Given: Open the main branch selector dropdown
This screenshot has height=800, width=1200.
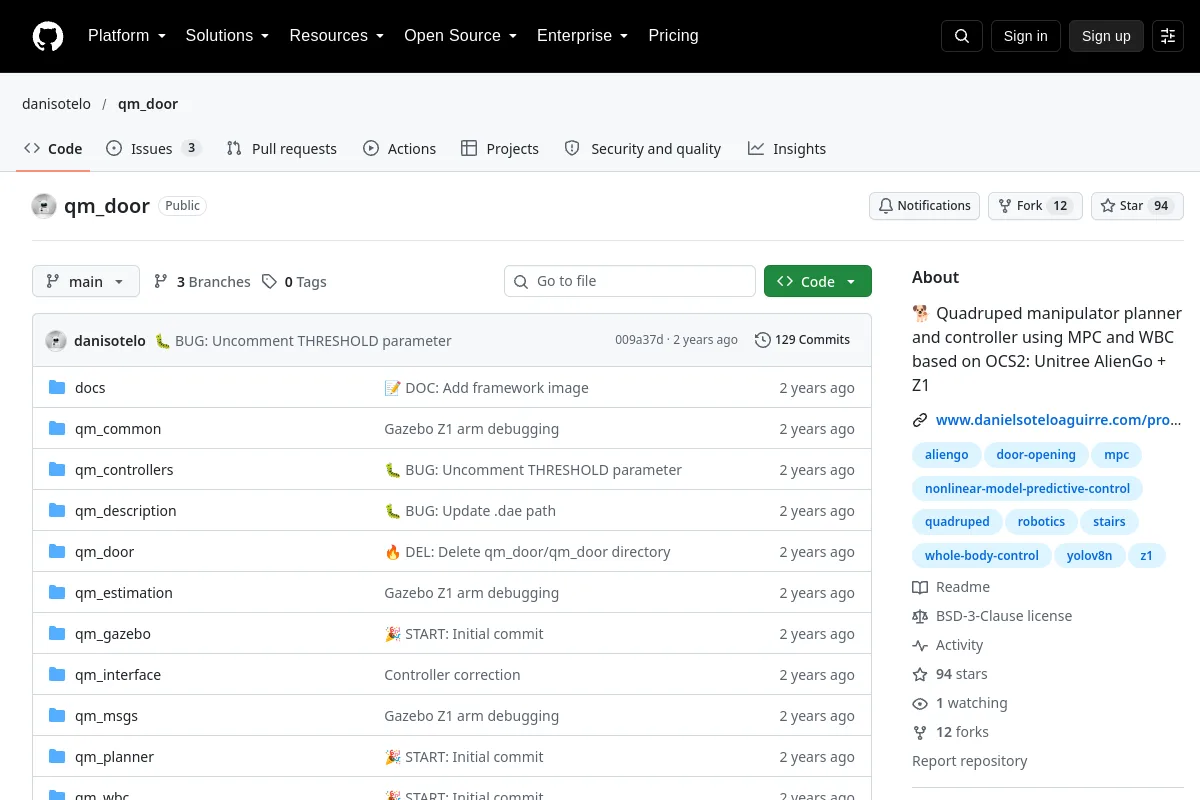Looking at the screenshot, I should click(86, 281).
